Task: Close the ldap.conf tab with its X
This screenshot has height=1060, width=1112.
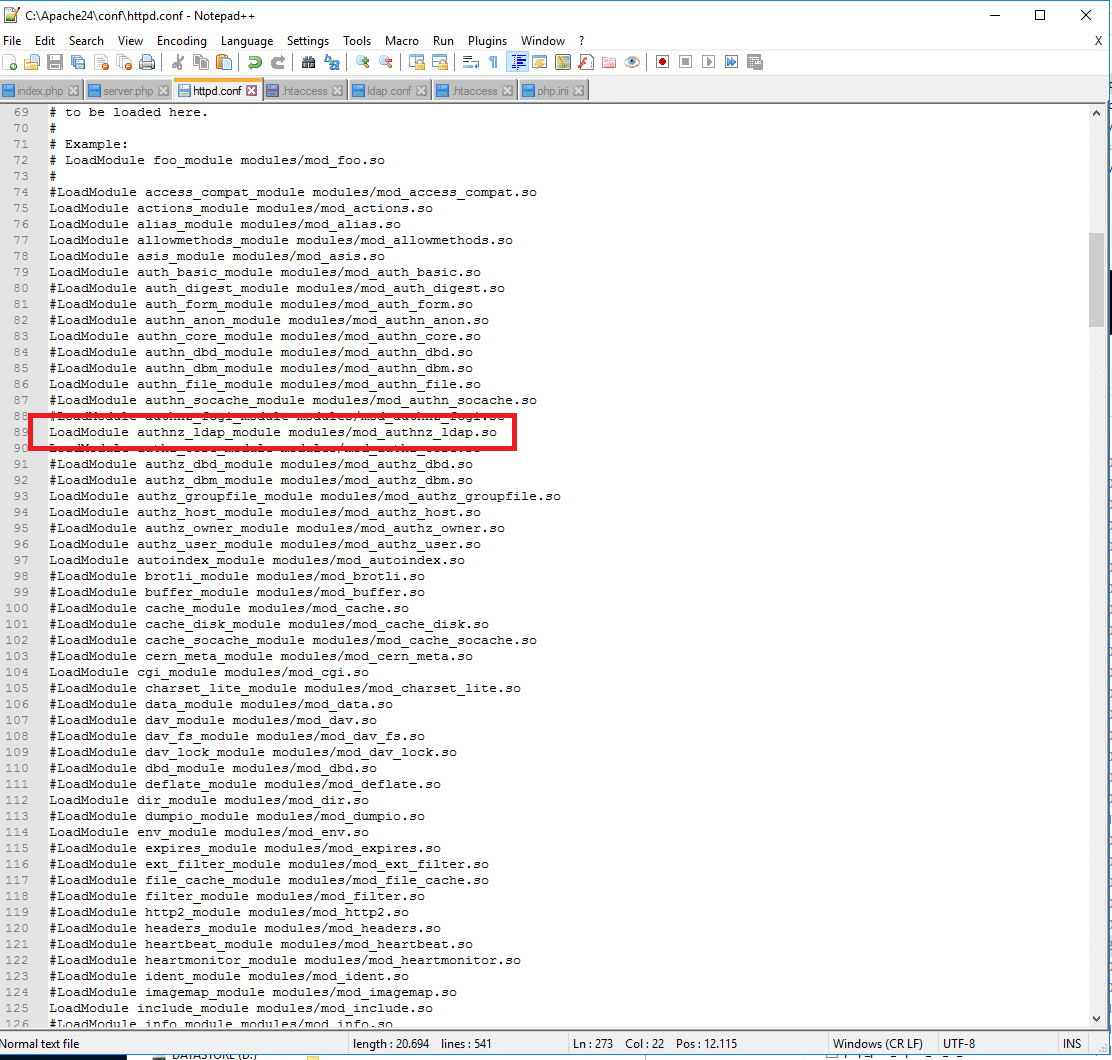Action: coord(422,91)
